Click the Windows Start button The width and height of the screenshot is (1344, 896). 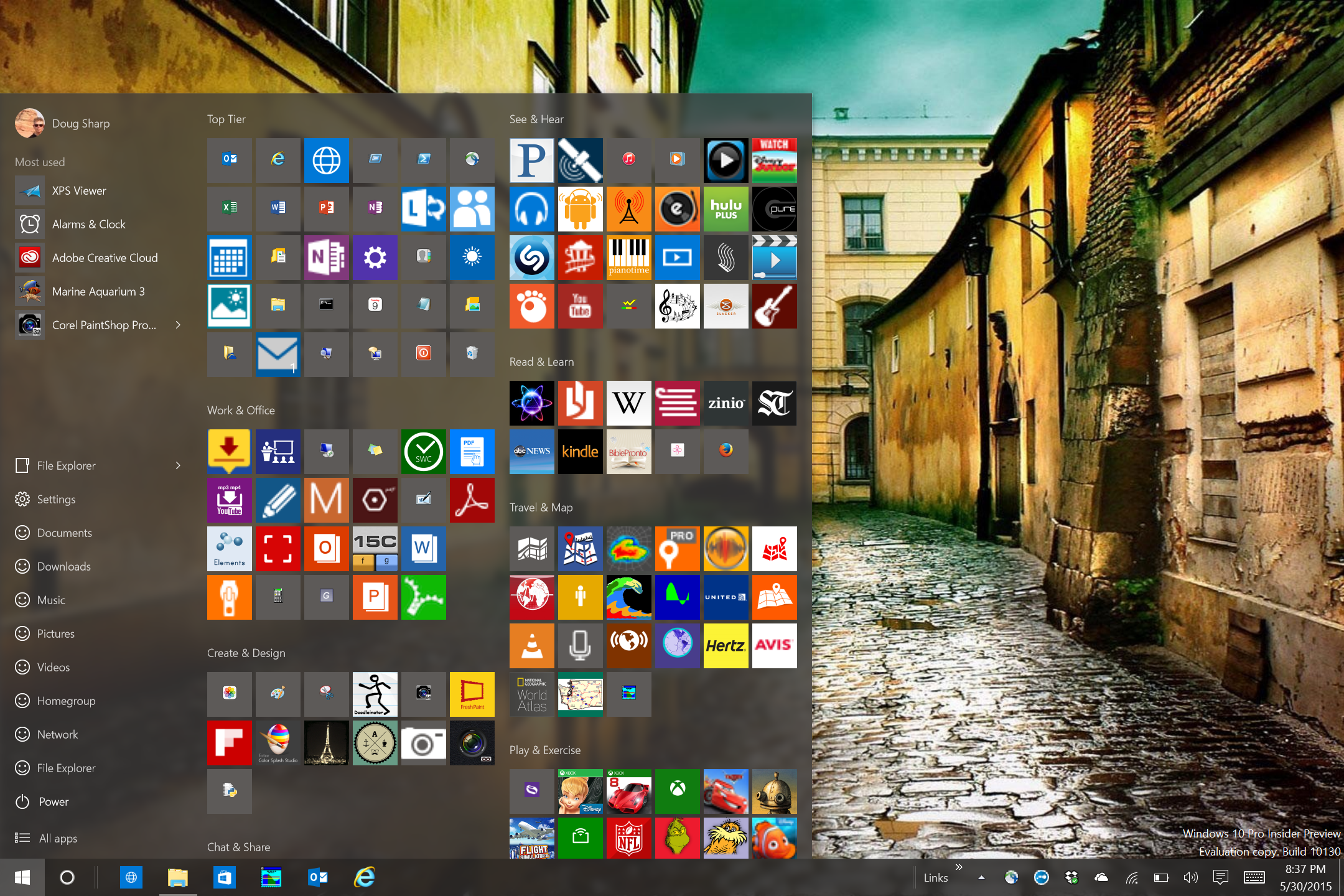click(x=22, y=877)
